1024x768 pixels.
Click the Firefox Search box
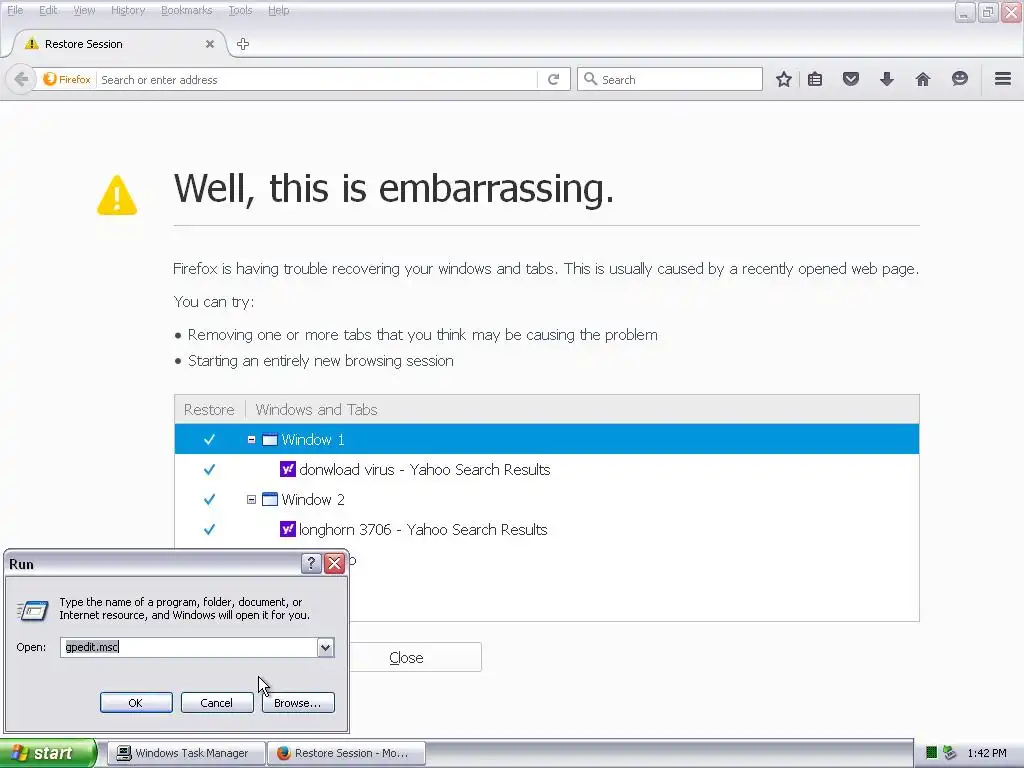click(669, 79)
